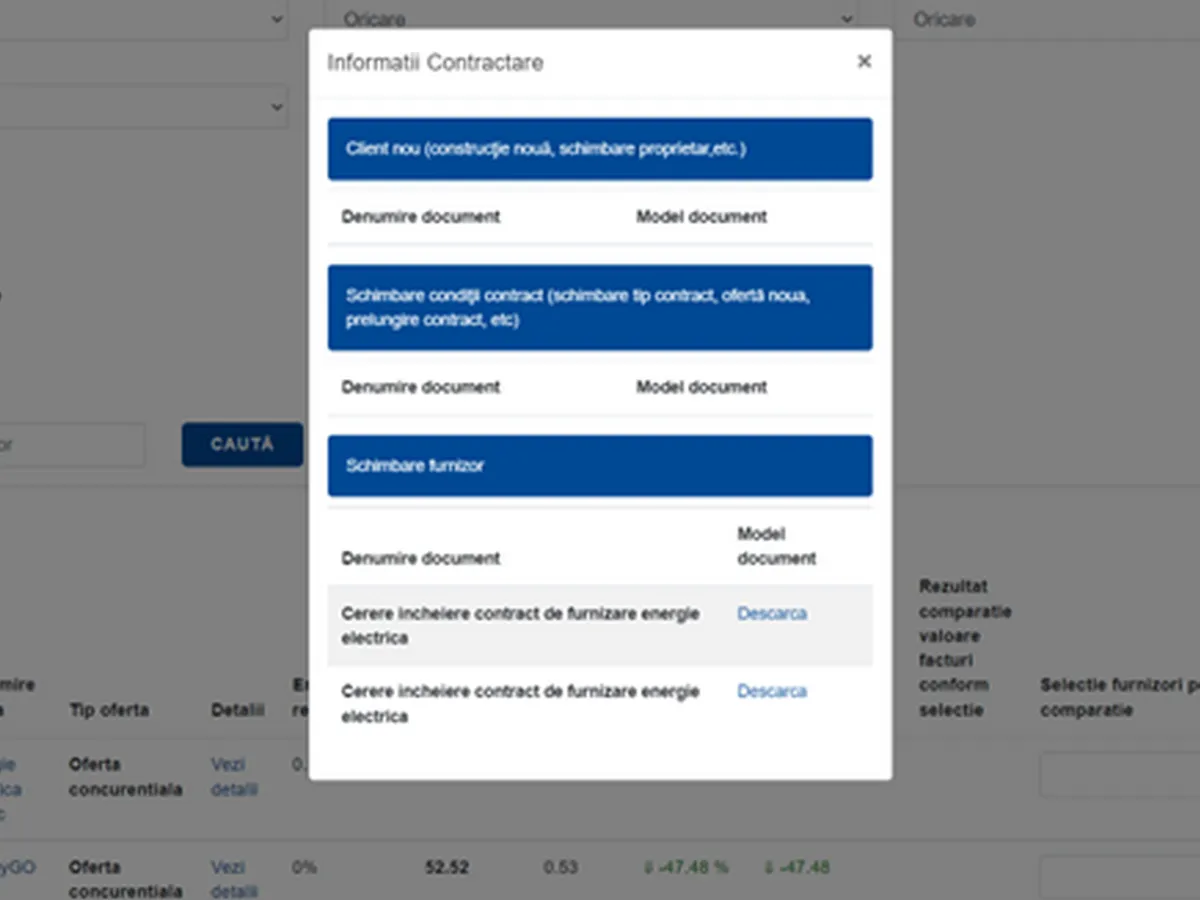Image resolution: width=1200 pixels, height=900 pixels.
Task: Open 'Vezi detalii' in the 0% offer row
Action: [x=234, y=879]
